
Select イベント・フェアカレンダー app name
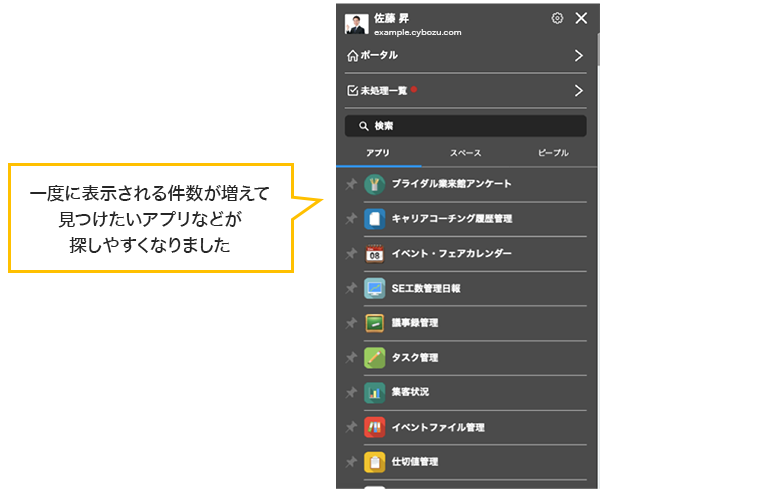451,253
